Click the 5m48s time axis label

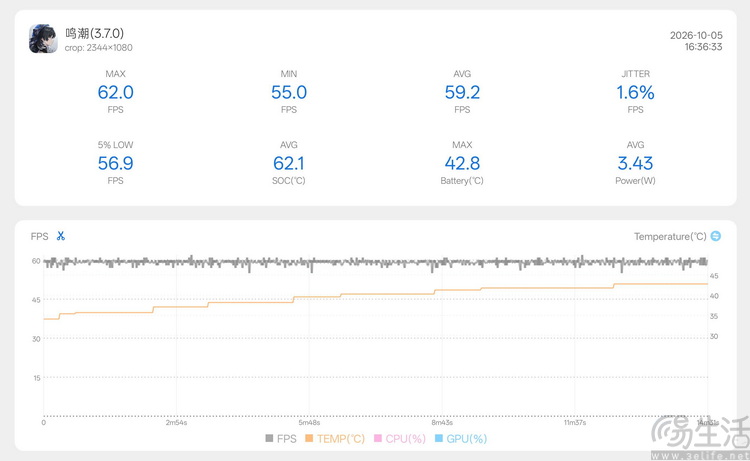(x=309, y=423)
